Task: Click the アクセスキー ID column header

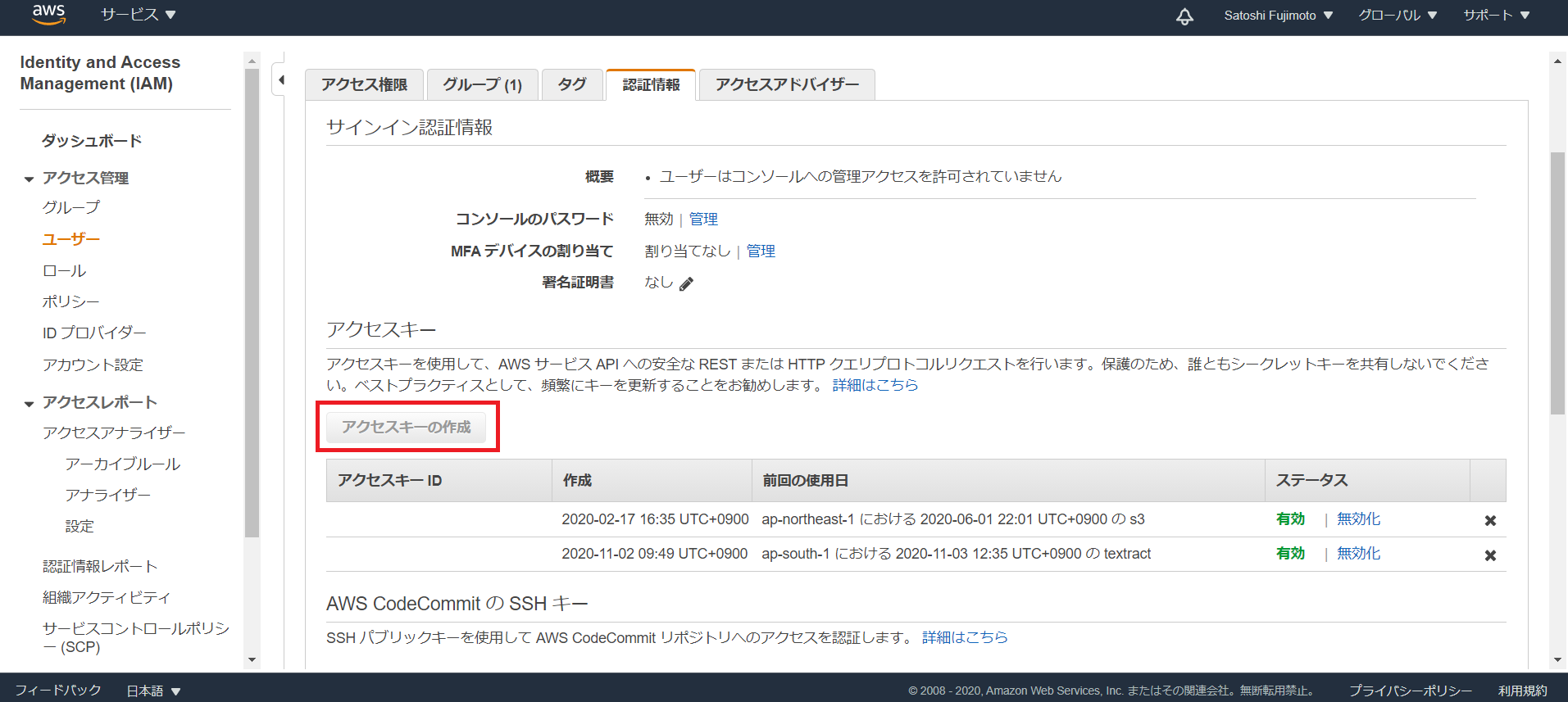Action: [x=439, y=480]
